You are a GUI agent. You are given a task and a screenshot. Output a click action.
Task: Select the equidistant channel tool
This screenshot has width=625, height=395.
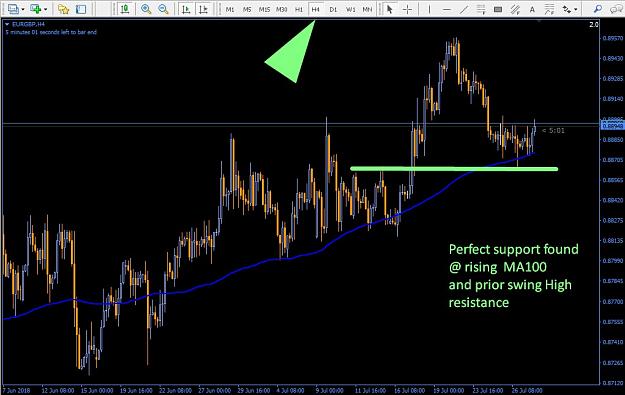pyautogui.click(x=515, y=9)
